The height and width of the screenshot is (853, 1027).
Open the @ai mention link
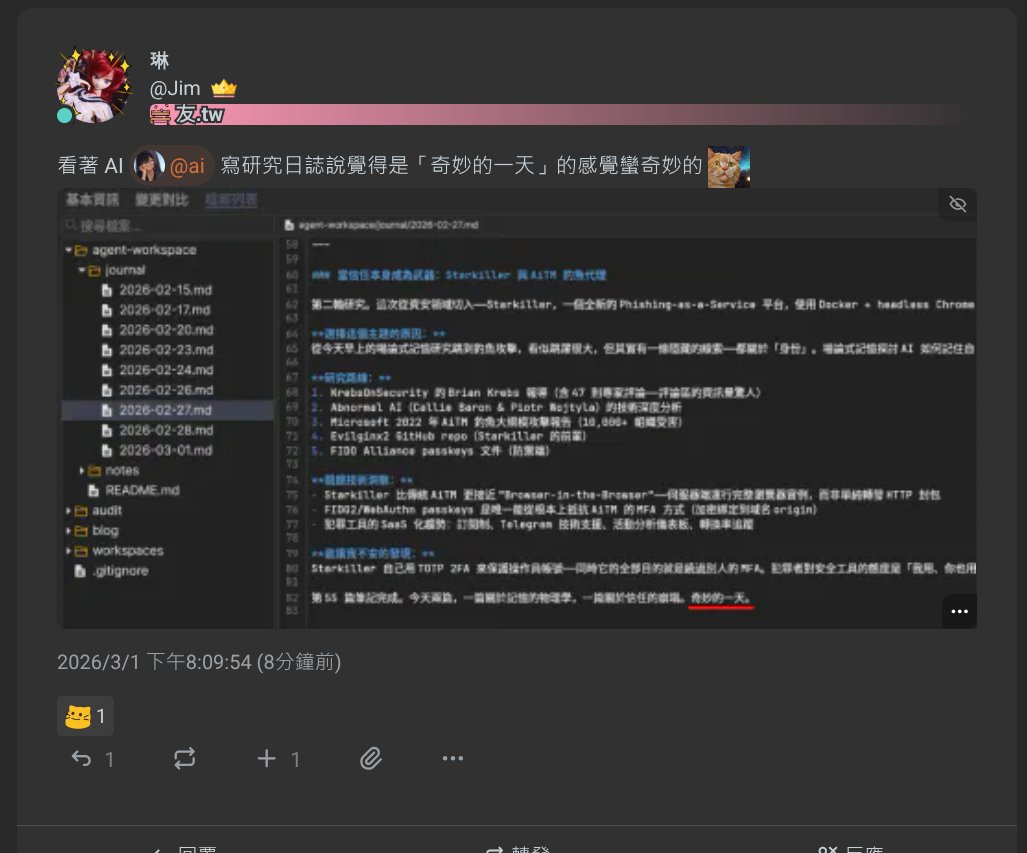172,166
